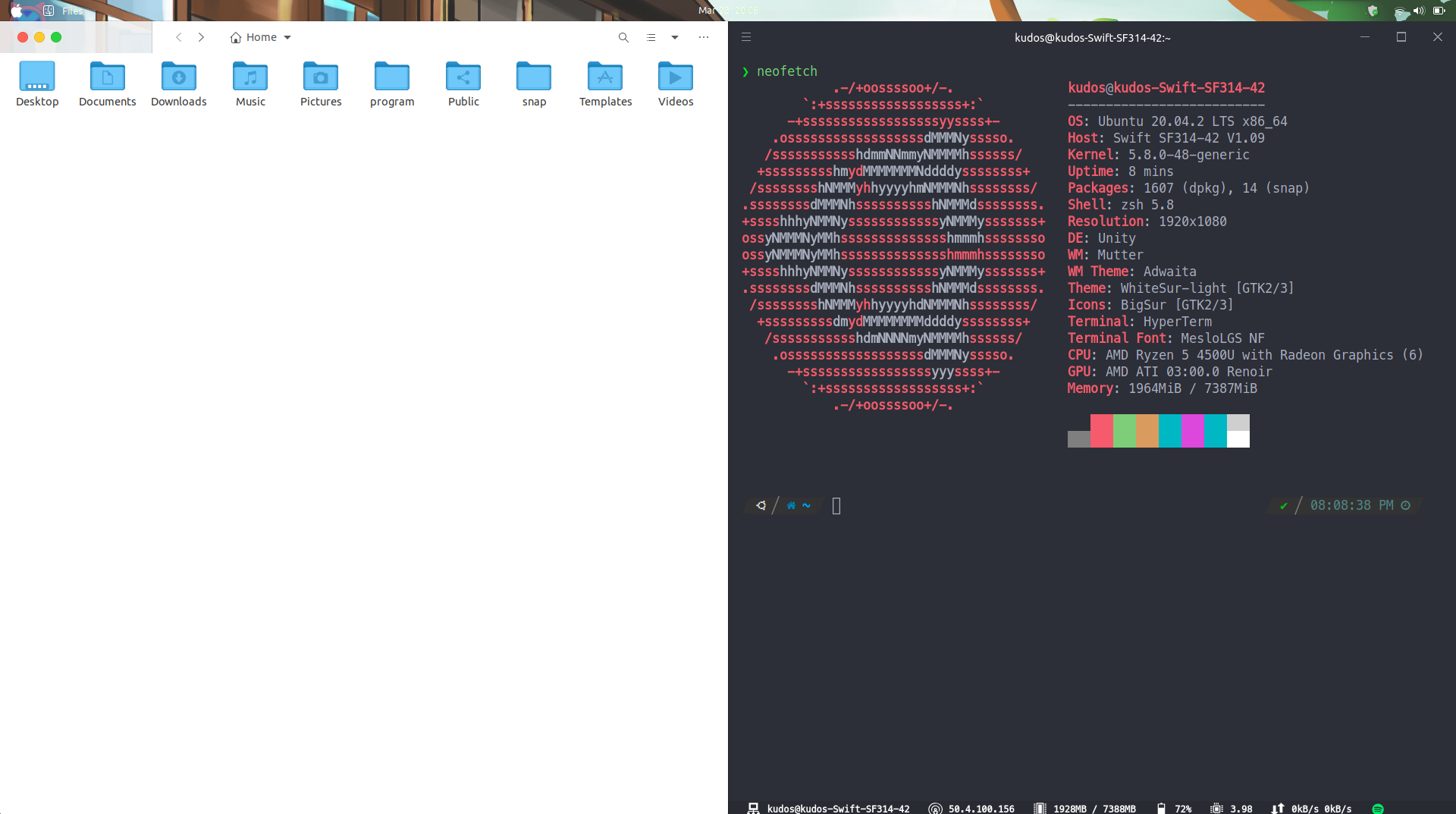Click the Spotify icon in terminal status bar
The image size is (1456, 814).
click(1379, 809)
